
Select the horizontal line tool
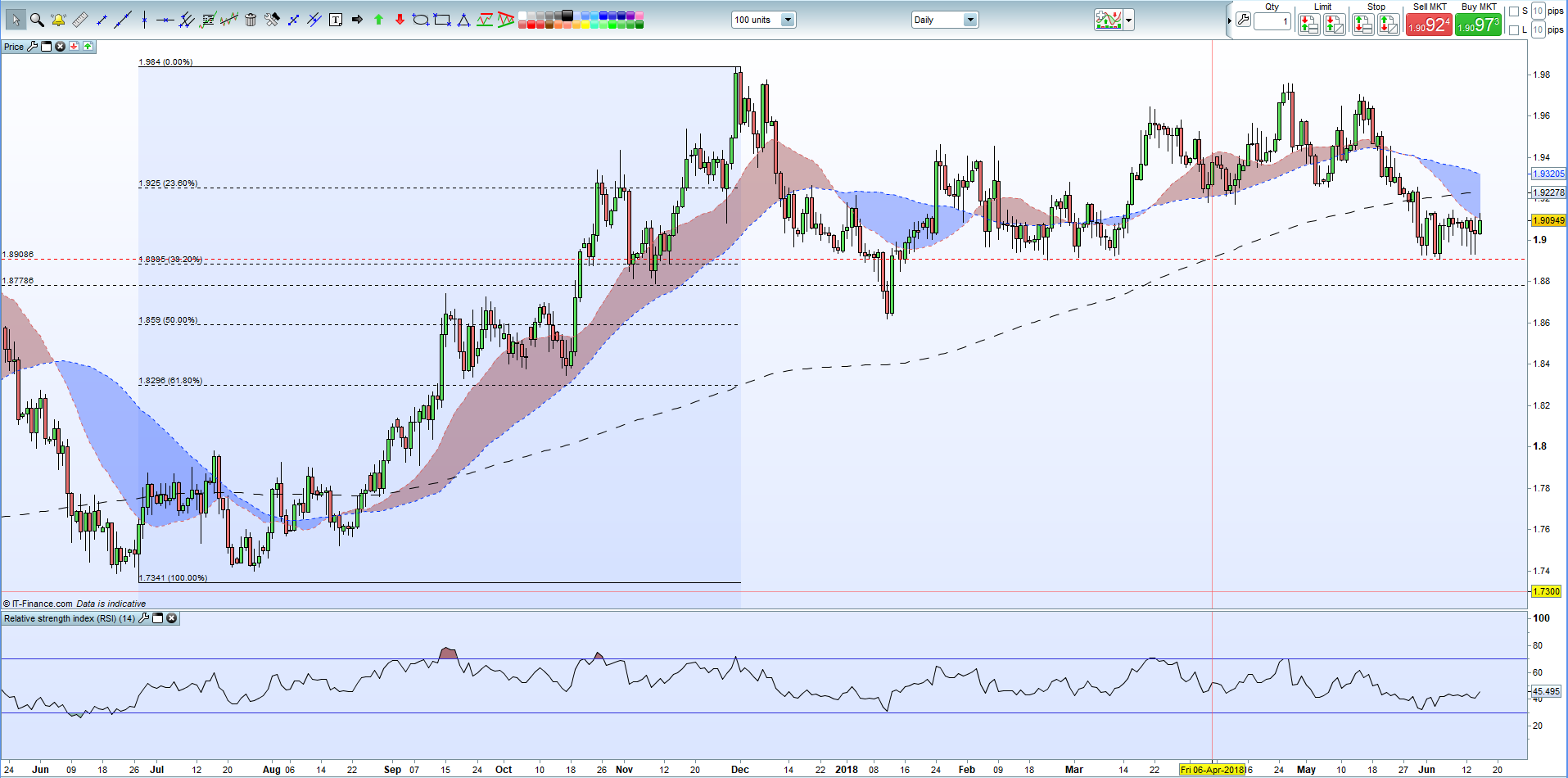(165, 20)
